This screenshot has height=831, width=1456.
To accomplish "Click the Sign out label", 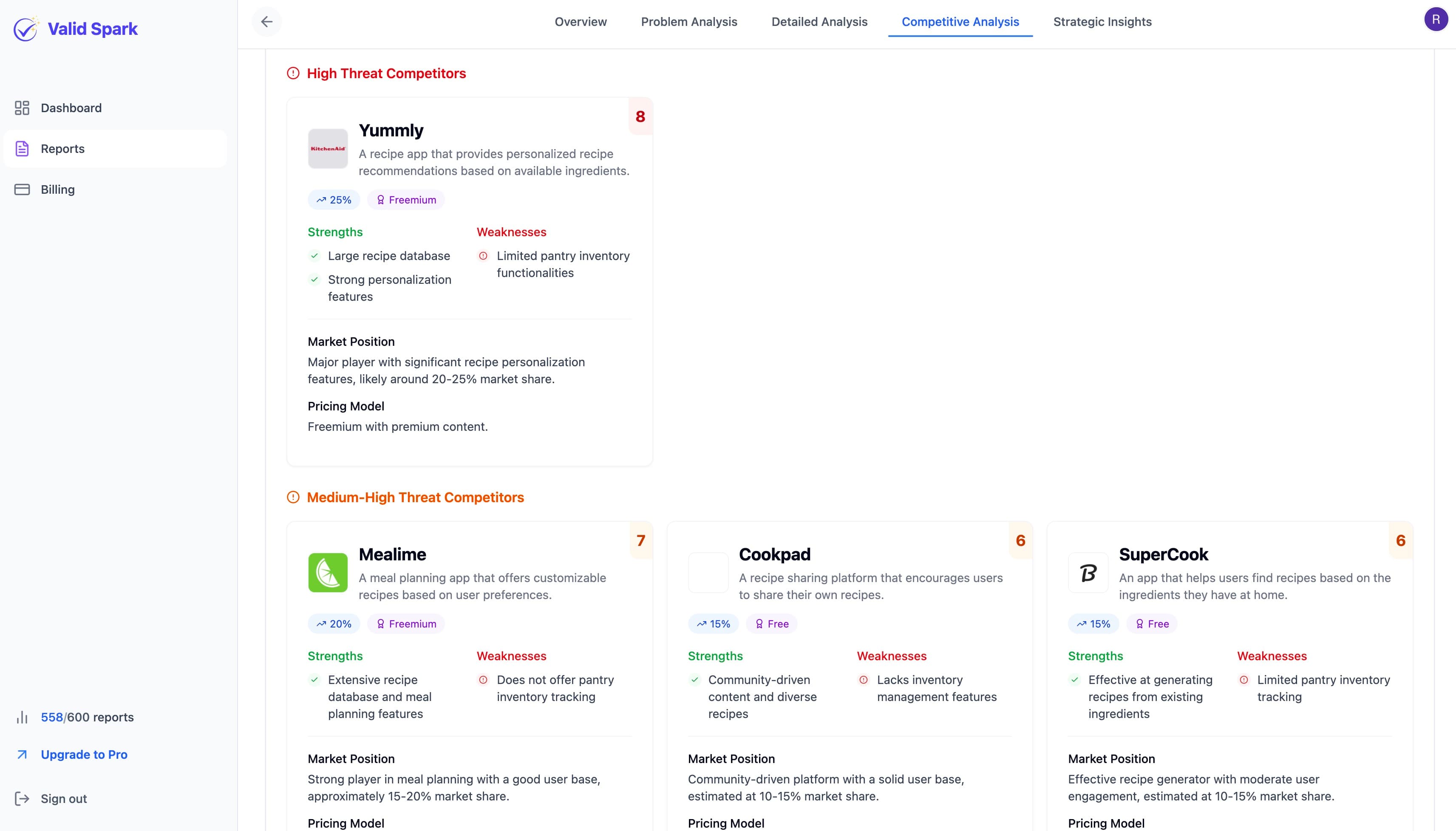I will pos(63,798).
